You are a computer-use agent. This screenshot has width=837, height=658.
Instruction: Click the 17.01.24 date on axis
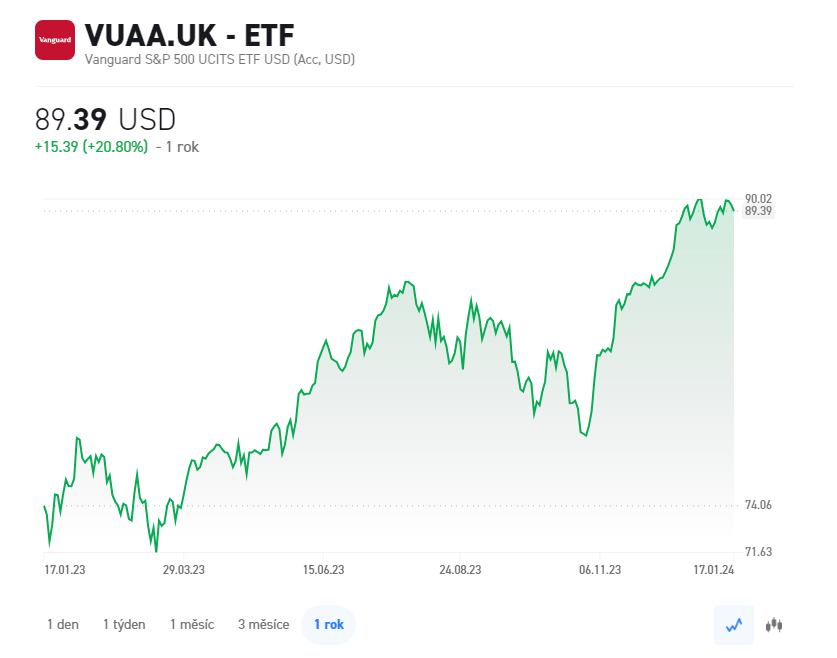714,569
